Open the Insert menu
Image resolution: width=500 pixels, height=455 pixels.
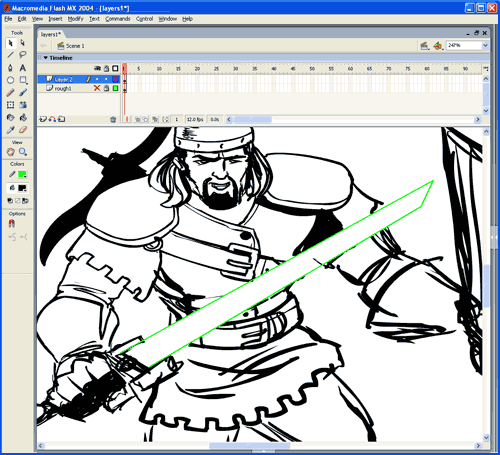click(x=55, y=19)
